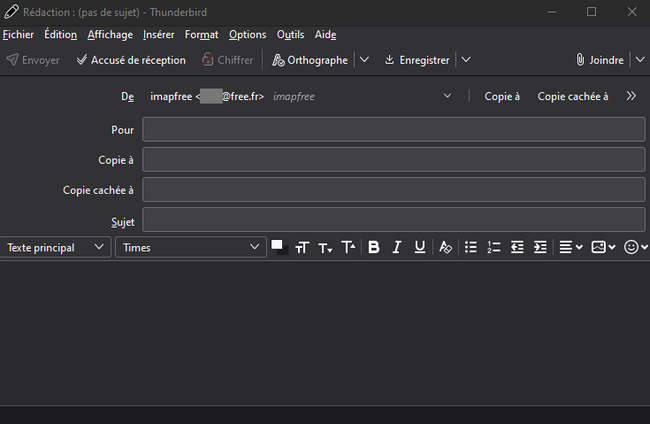Remove text formatting with eraser icon
This screenshot has height=424, width=650.
pyautogui.click(x=445, y=247)
